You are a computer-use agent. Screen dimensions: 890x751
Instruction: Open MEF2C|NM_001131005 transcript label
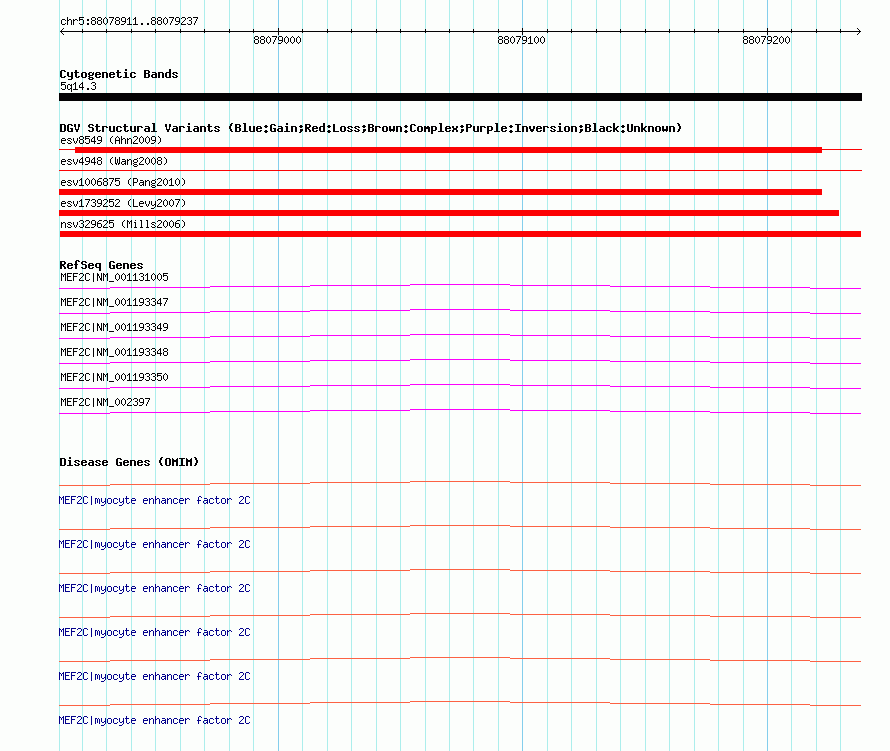[x=114, y=278]
